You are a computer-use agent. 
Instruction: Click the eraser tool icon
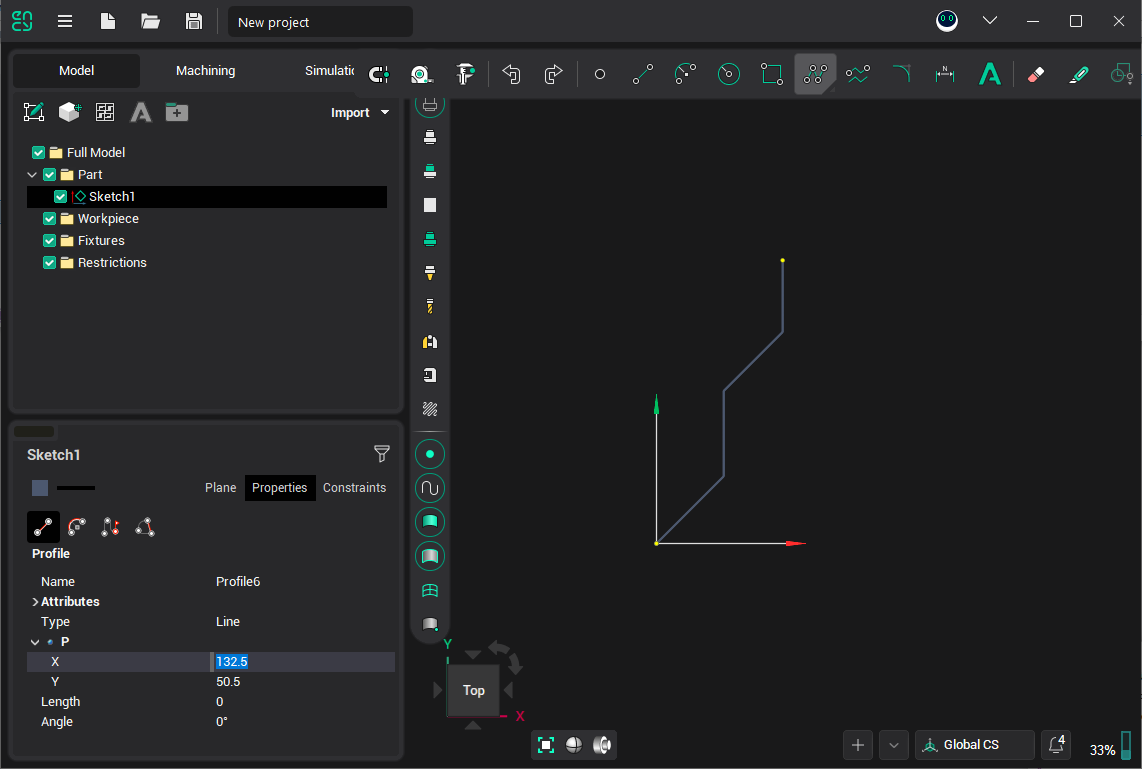pos(1035,74)
